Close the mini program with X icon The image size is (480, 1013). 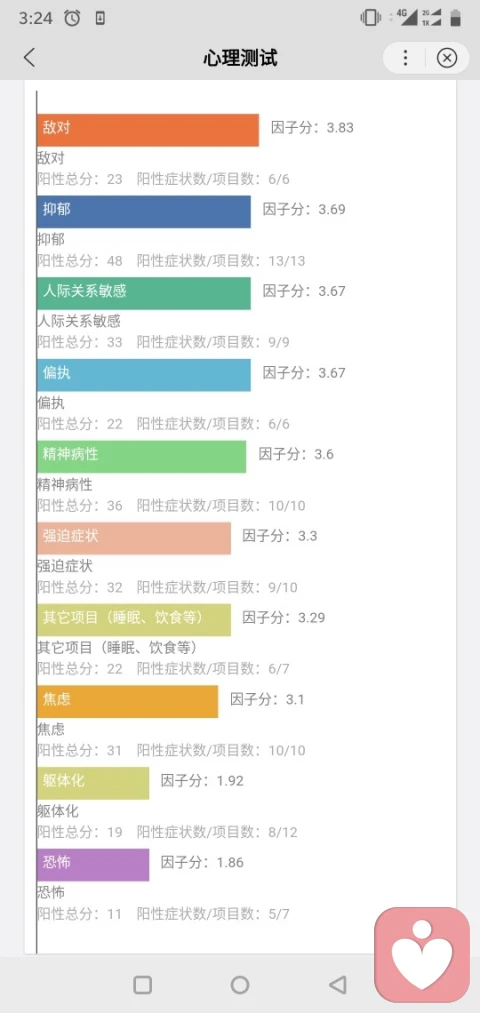click(446, 58)
